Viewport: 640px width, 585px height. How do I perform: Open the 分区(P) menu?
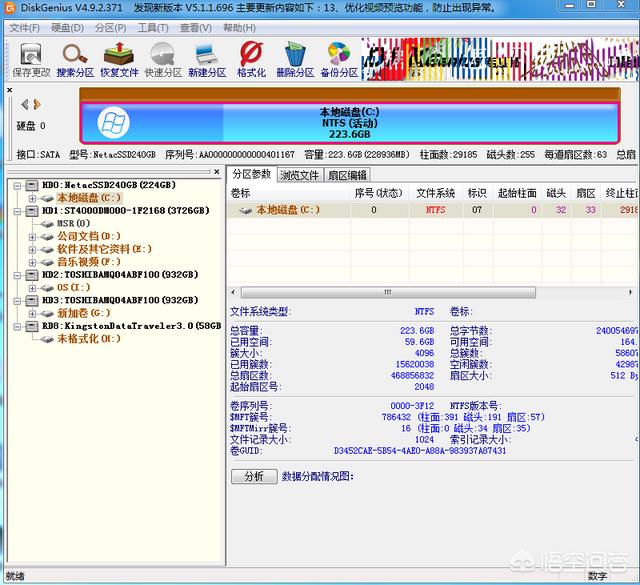[110, 28]
